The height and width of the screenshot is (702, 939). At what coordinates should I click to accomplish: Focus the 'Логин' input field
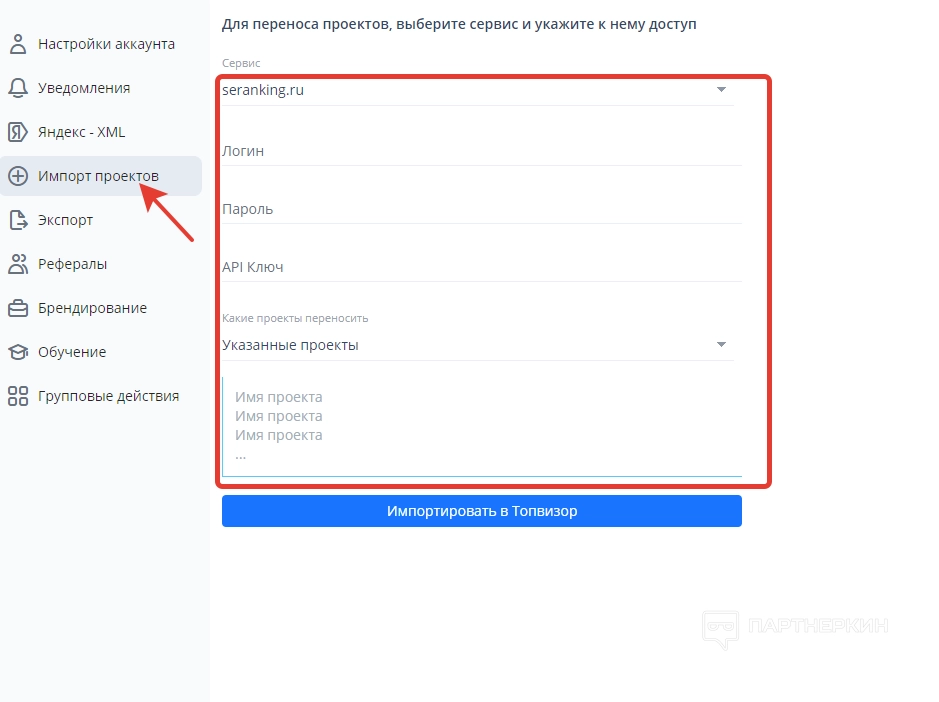point(481,151)
